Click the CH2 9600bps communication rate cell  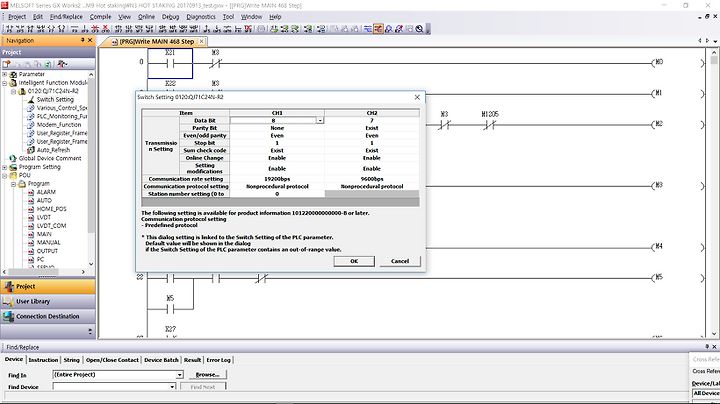pyautogui.click(x=372, y=179)
